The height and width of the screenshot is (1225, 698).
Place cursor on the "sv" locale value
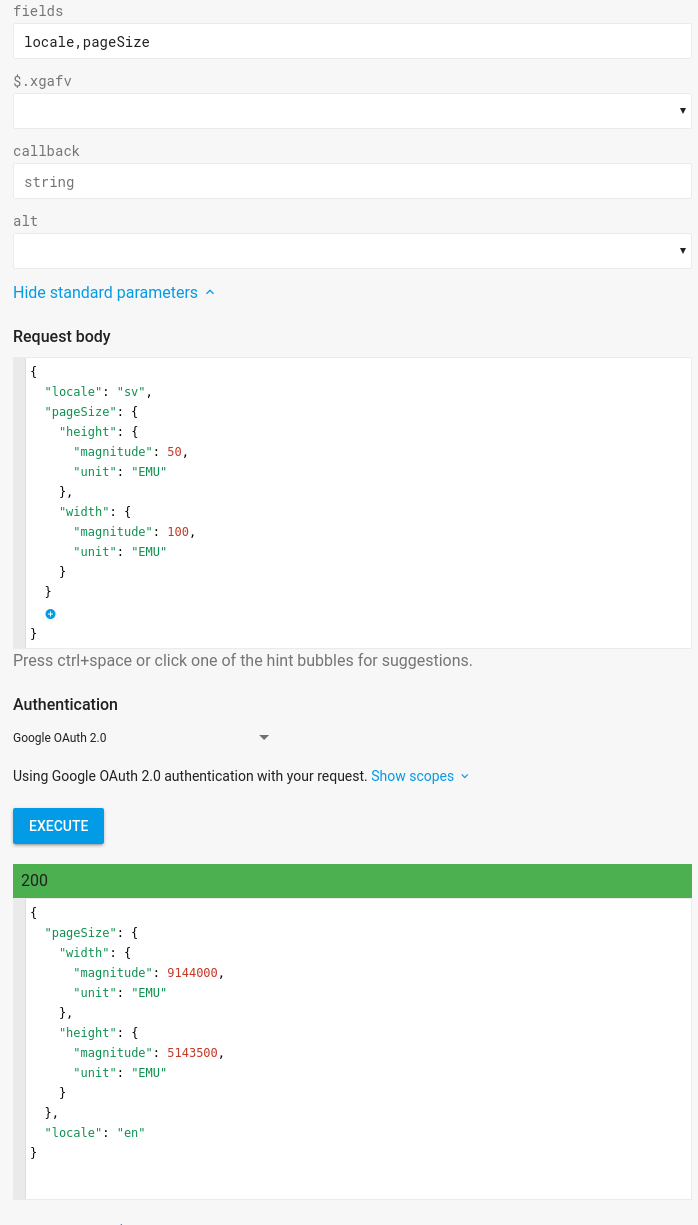133,392
